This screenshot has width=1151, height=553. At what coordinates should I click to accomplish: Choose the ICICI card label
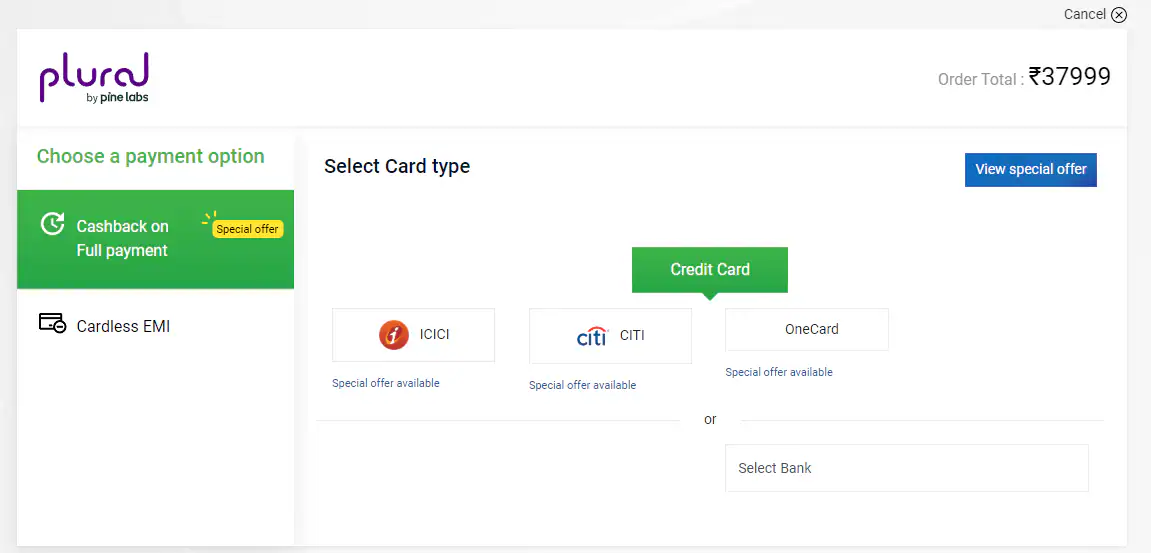(x=435, y=334)
